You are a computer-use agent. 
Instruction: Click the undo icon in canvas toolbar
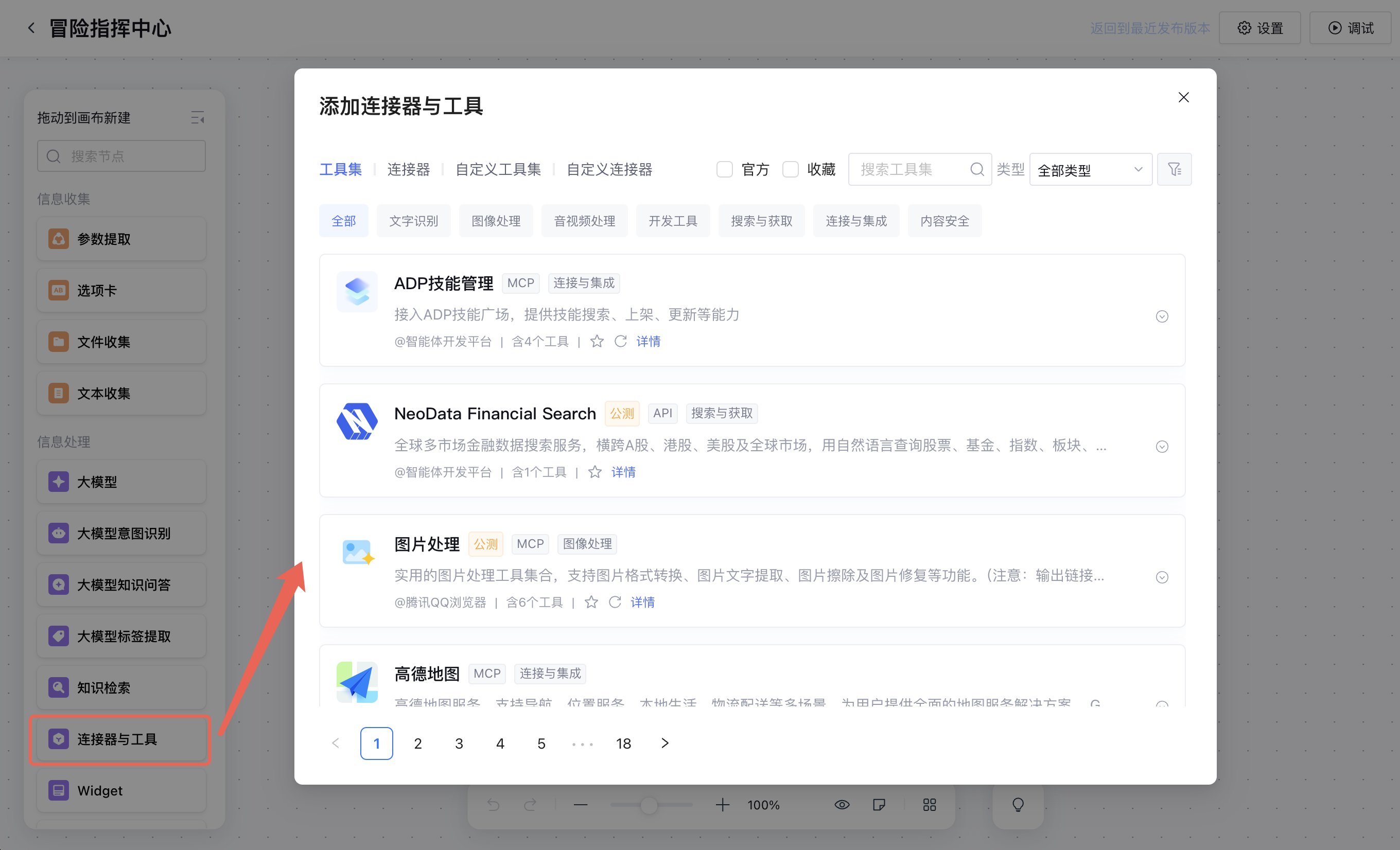493,805
